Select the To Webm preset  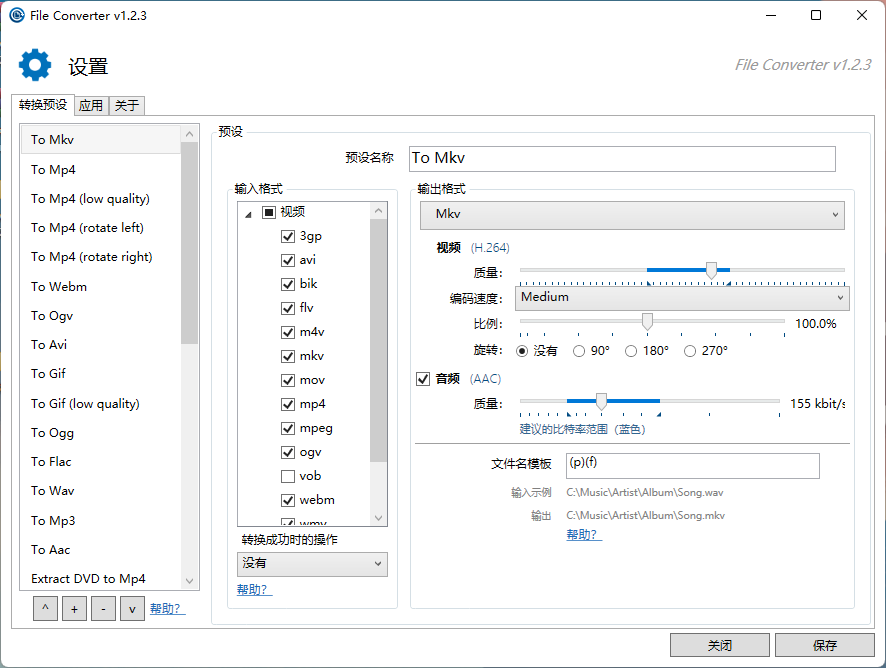pyautogui.click(x=101, y=287)
